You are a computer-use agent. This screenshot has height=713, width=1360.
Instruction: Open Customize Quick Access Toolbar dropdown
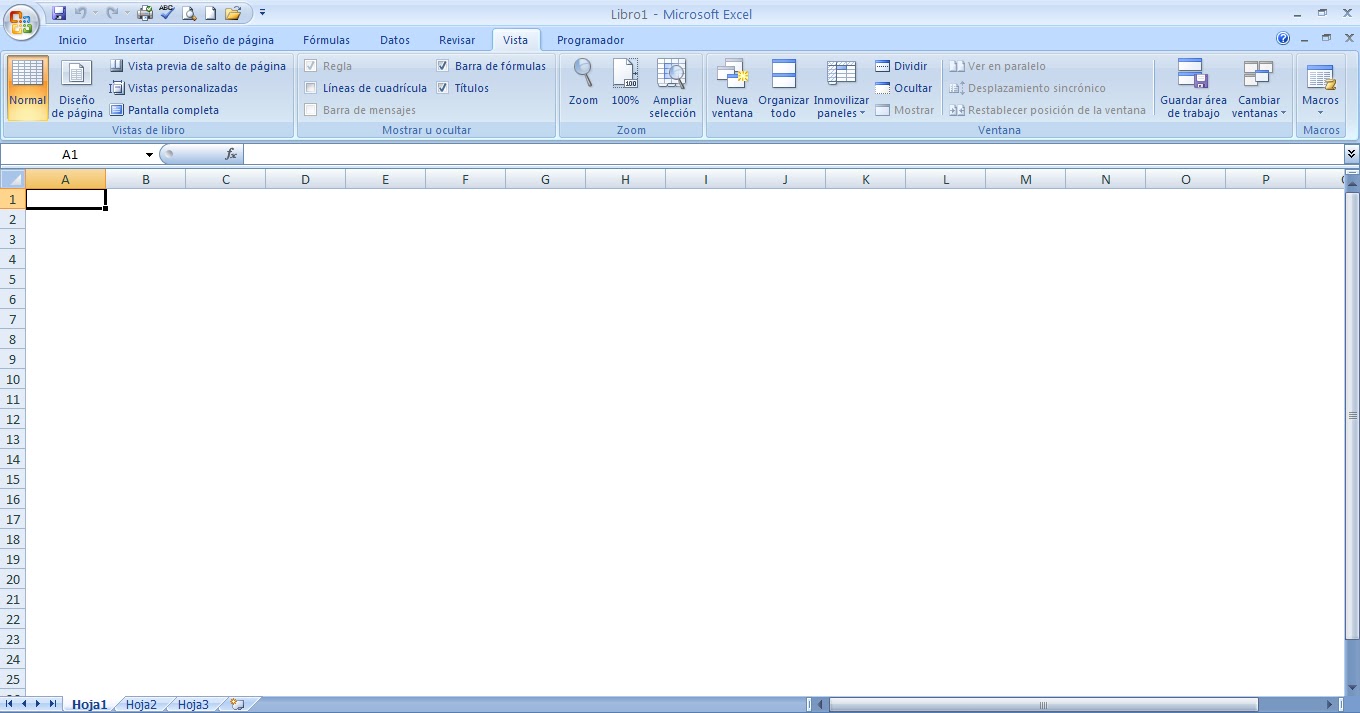click(x=262, y=13)
